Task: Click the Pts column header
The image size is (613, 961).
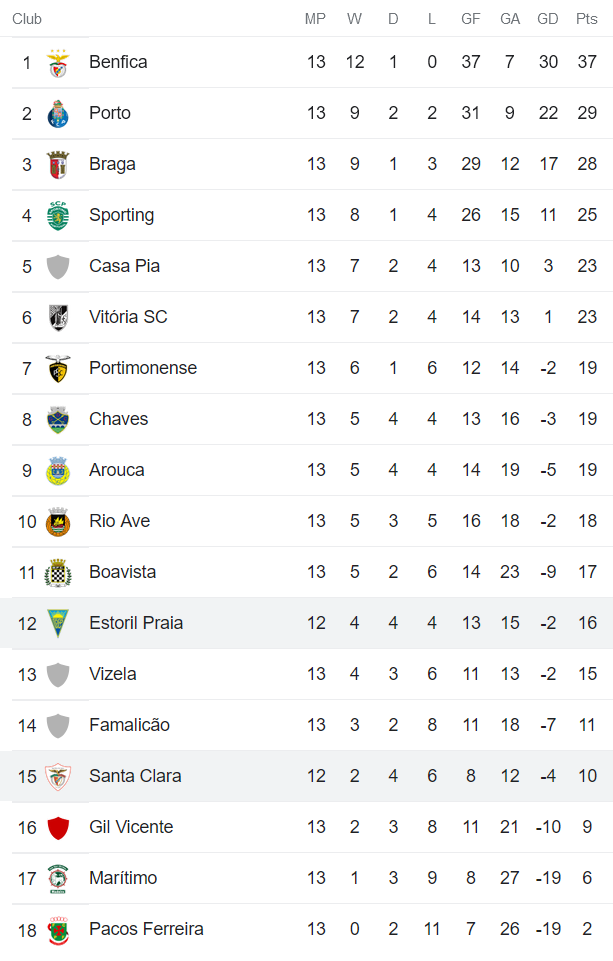Action: [587, 19]
